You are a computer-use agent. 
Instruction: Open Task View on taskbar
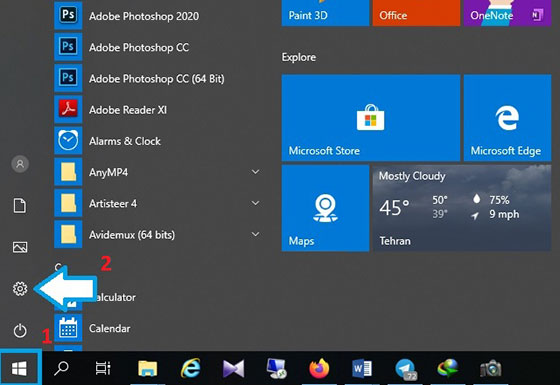[x=103, y=368]
